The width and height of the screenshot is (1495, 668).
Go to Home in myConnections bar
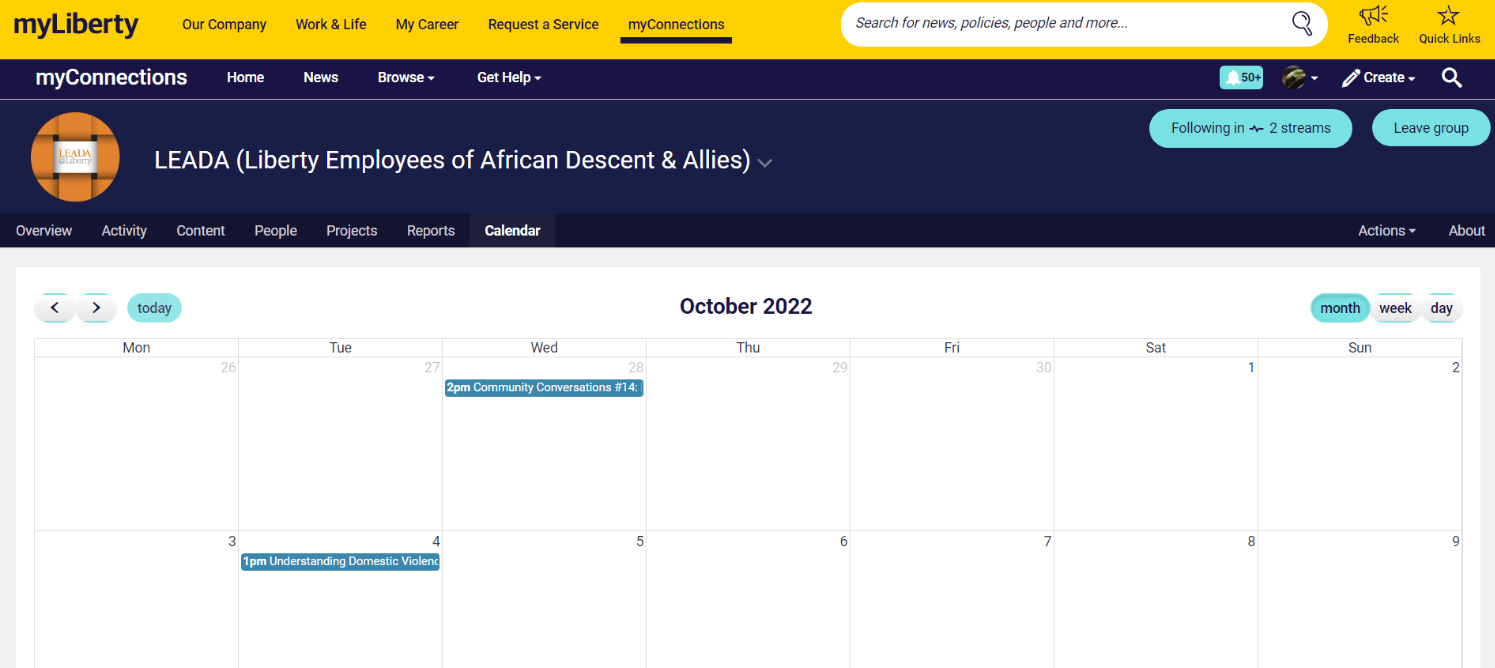point(245,77)
